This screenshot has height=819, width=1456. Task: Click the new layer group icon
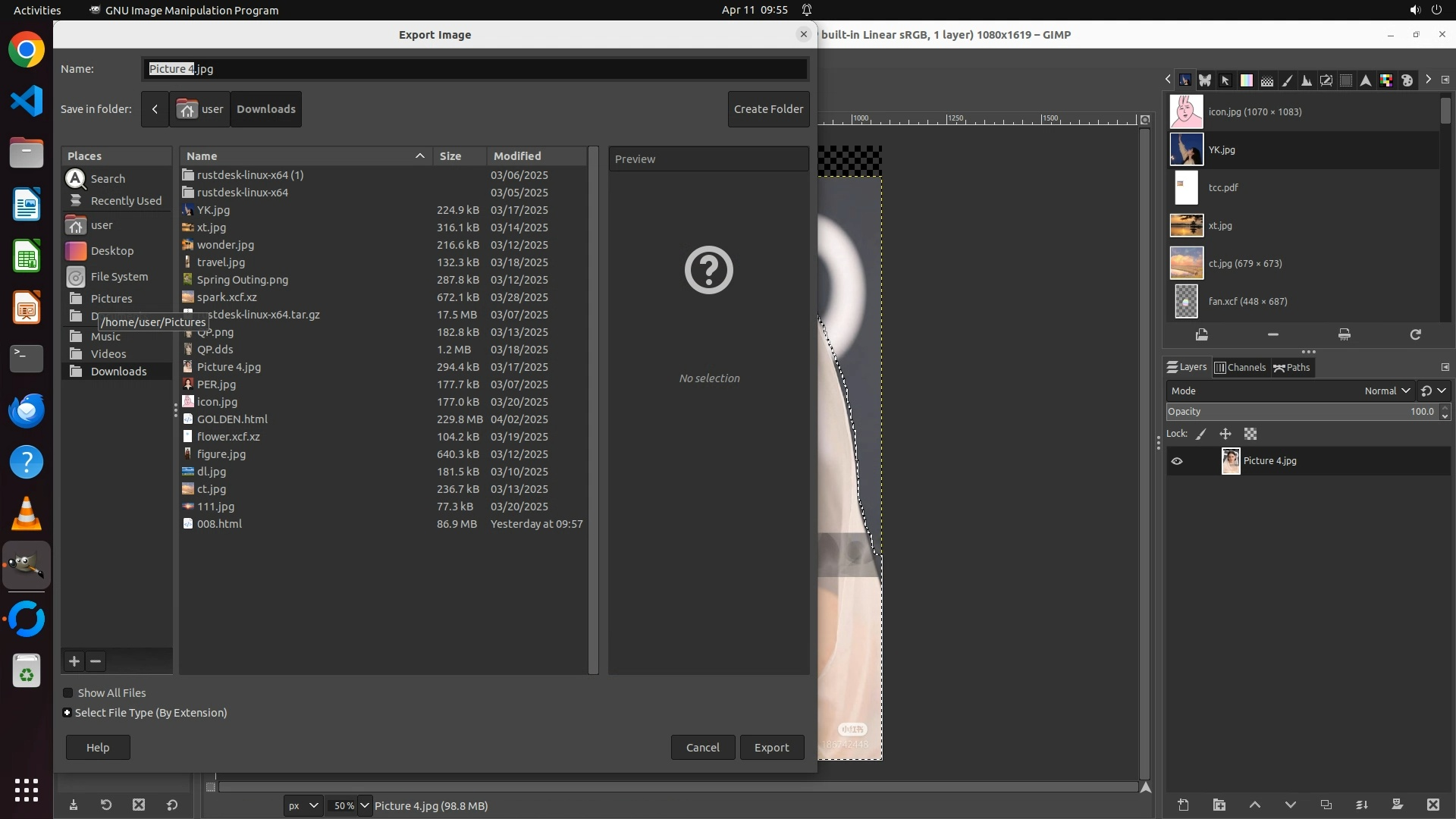tap(1219, 805)
